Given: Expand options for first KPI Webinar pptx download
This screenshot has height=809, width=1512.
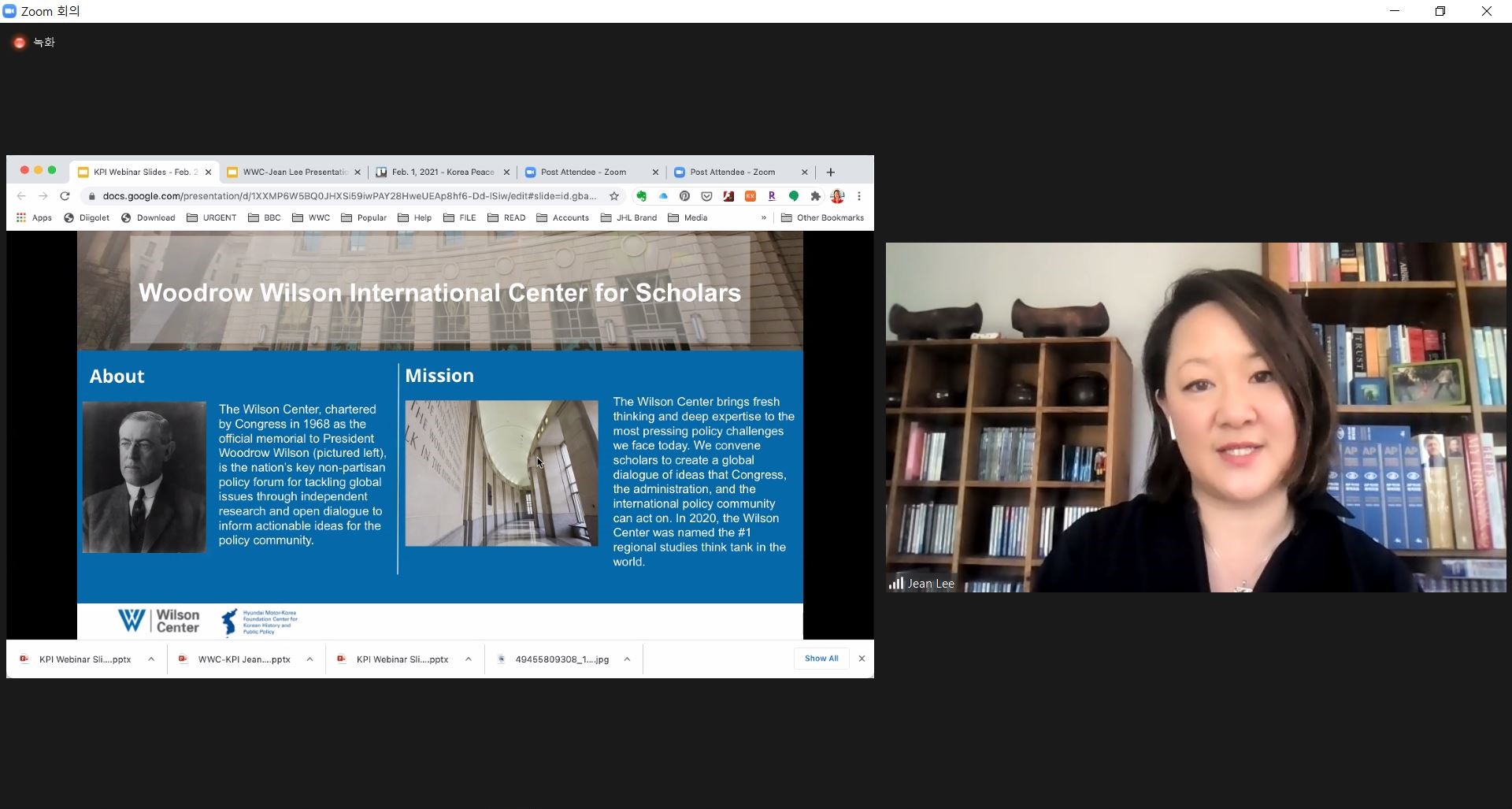Looking at the screenshot, I should coord(151,659).
